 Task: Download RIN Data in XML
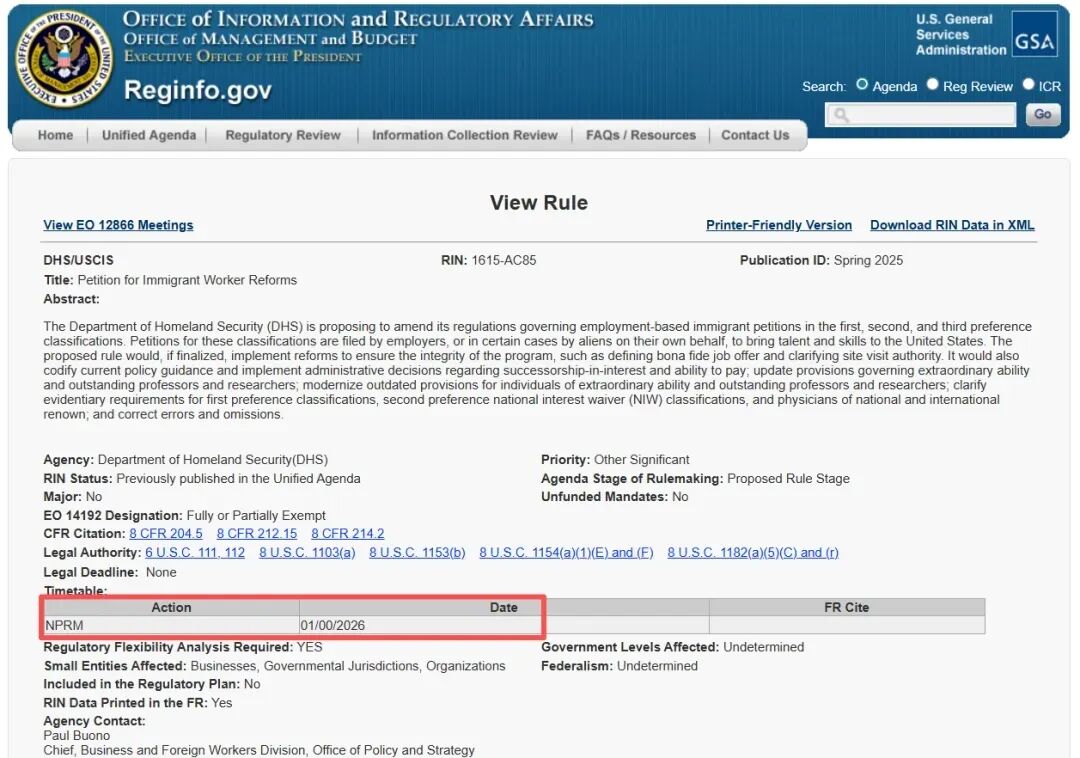tap(952, 225)
